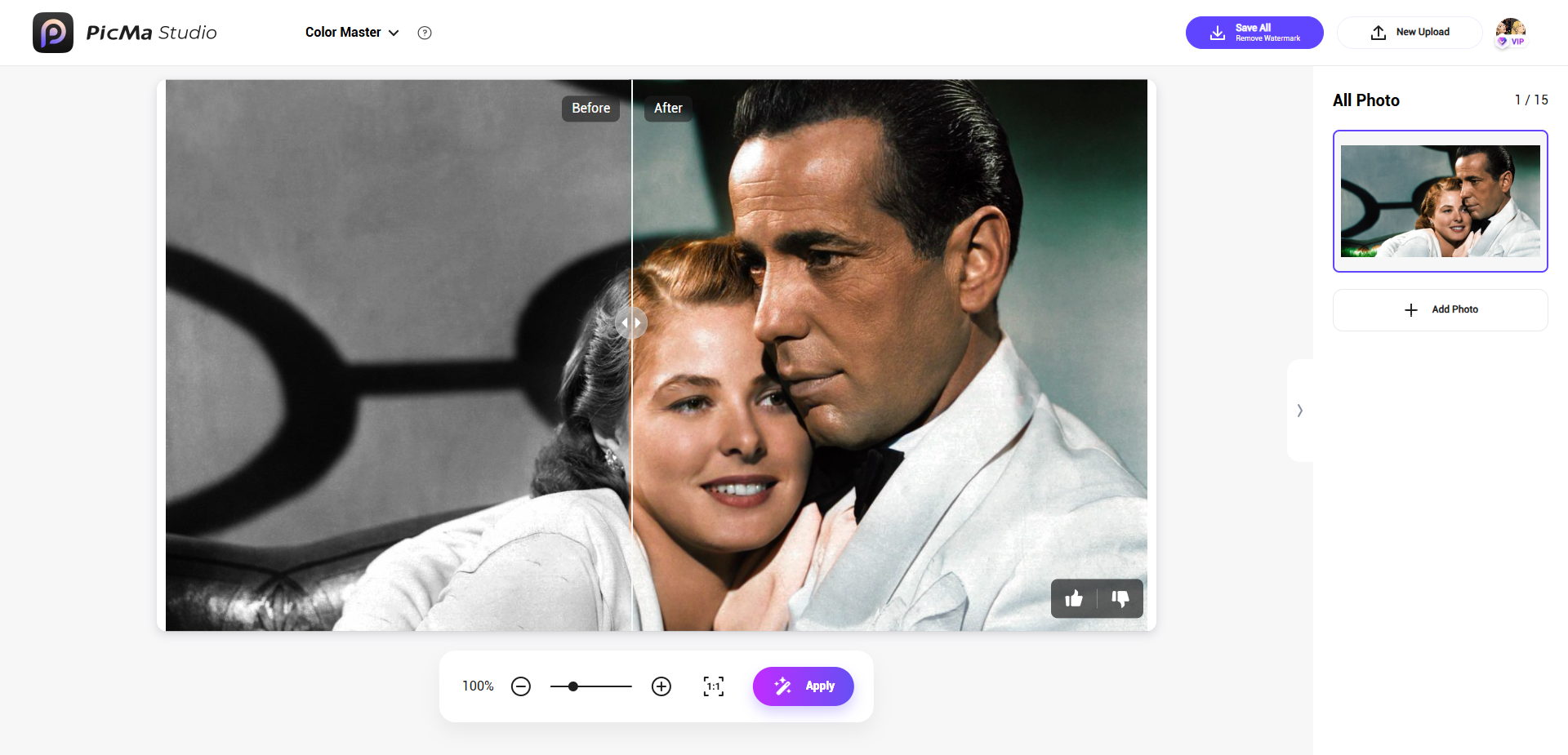Click the PicMa Studio logo icon
The width and height of the screenshot is (1568, 755).
coord(53,33)
